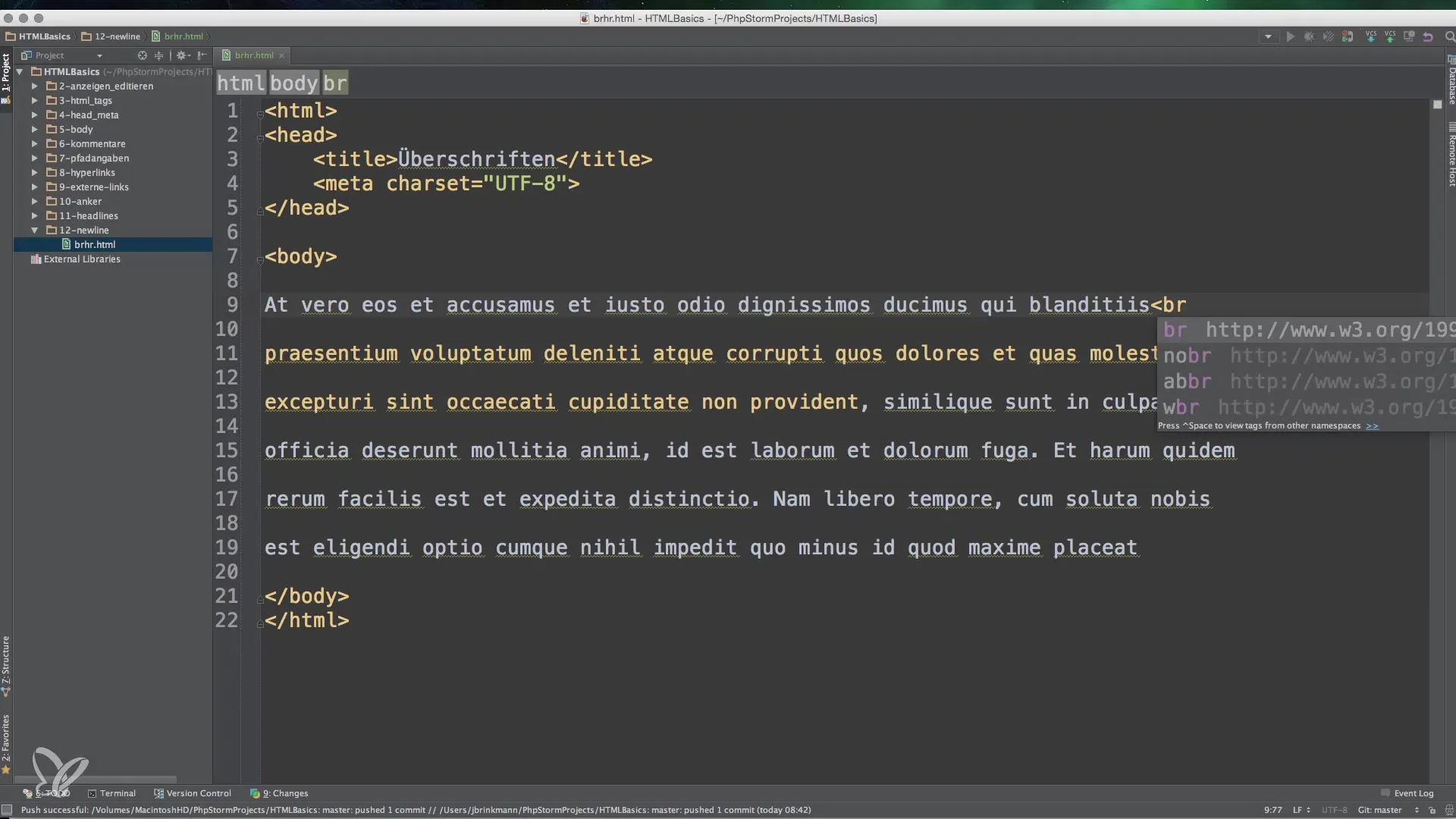This screenshot has height=819, width=1456.
Task: Collapse the 12-newline folder
Action: coord(34,231)
